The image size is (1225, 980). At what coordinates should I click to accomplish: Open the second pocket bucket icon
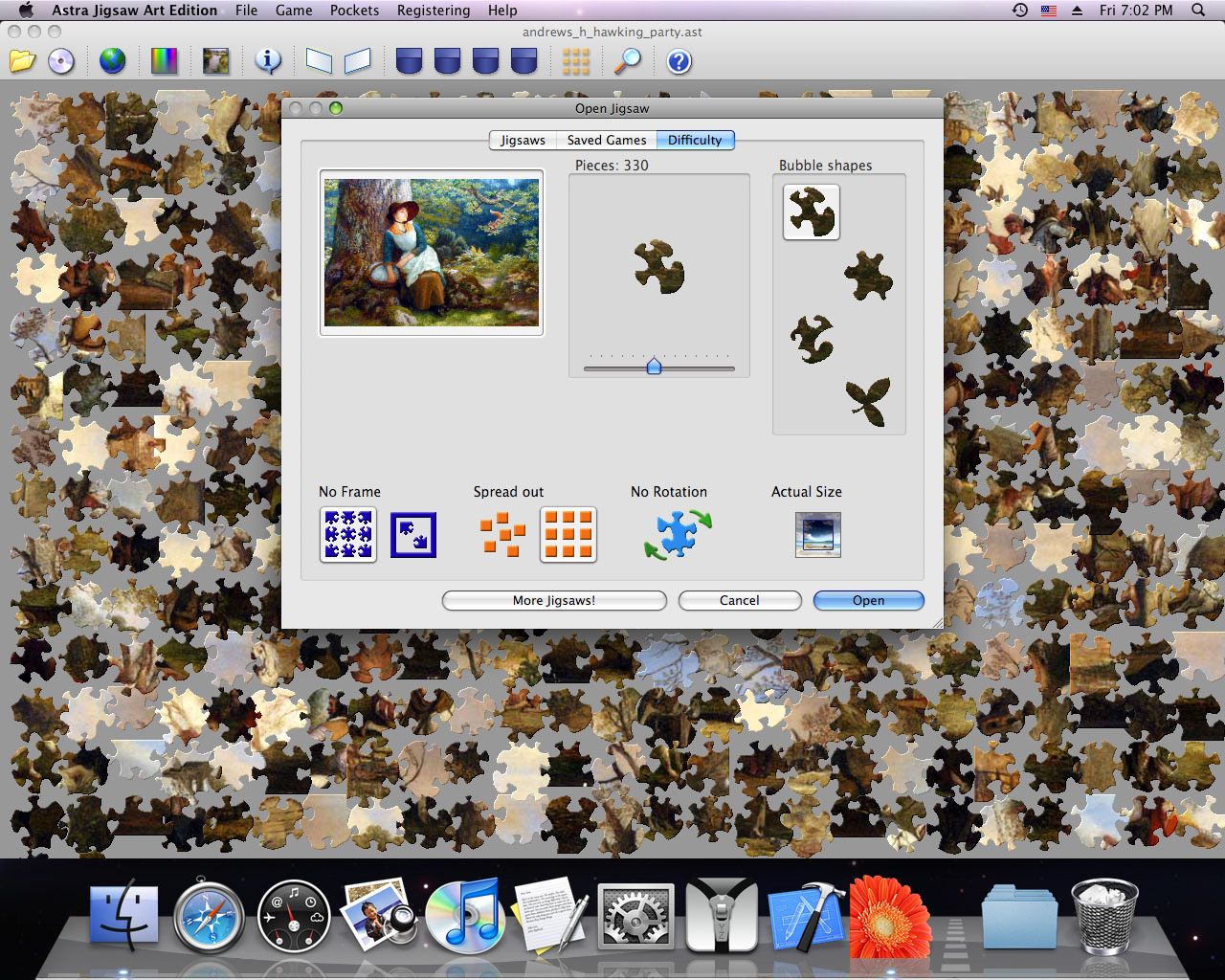(x=448, y=62)
